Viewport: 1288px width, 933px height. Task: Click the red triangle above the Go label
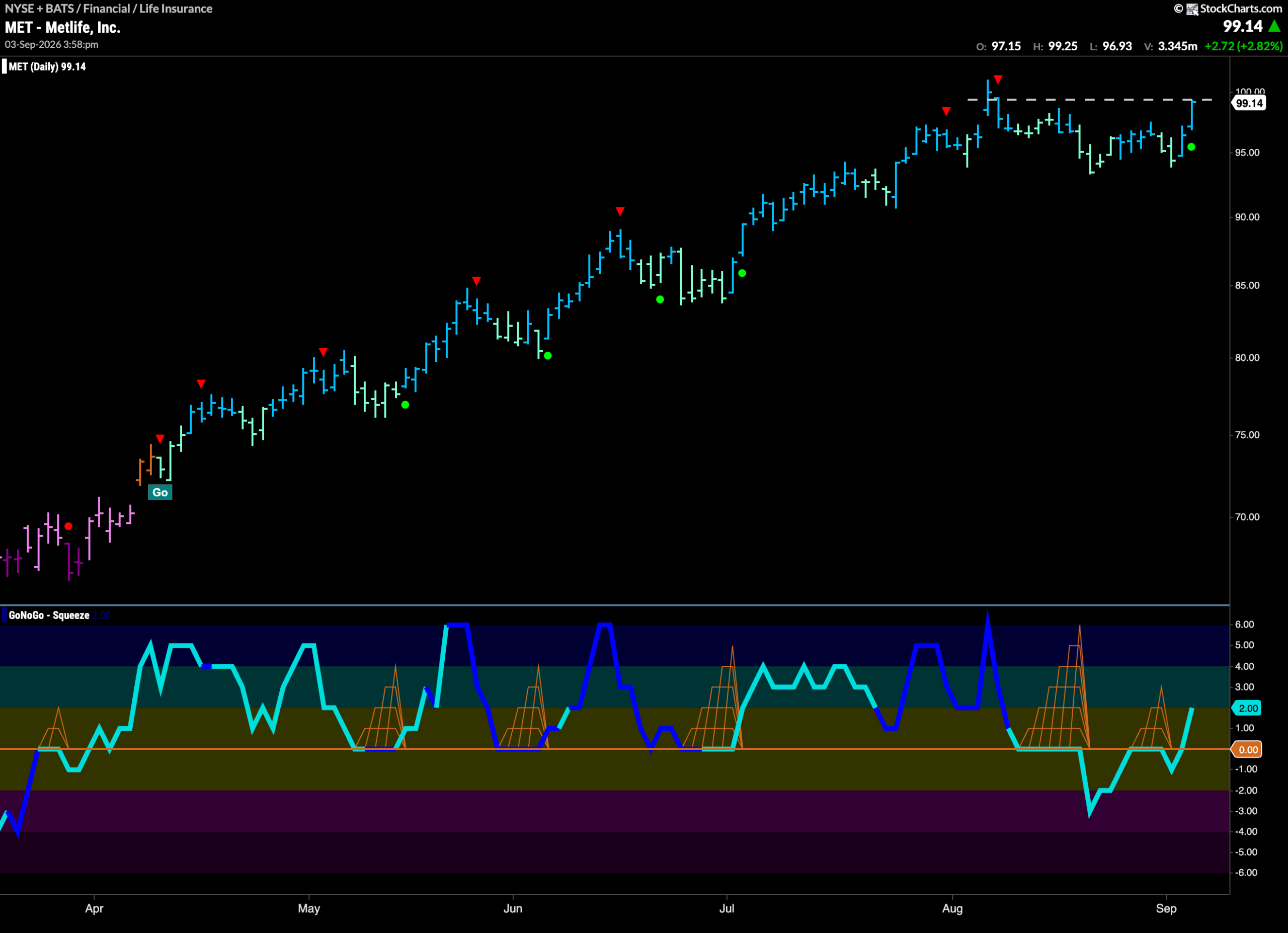[x=160, y=439]
